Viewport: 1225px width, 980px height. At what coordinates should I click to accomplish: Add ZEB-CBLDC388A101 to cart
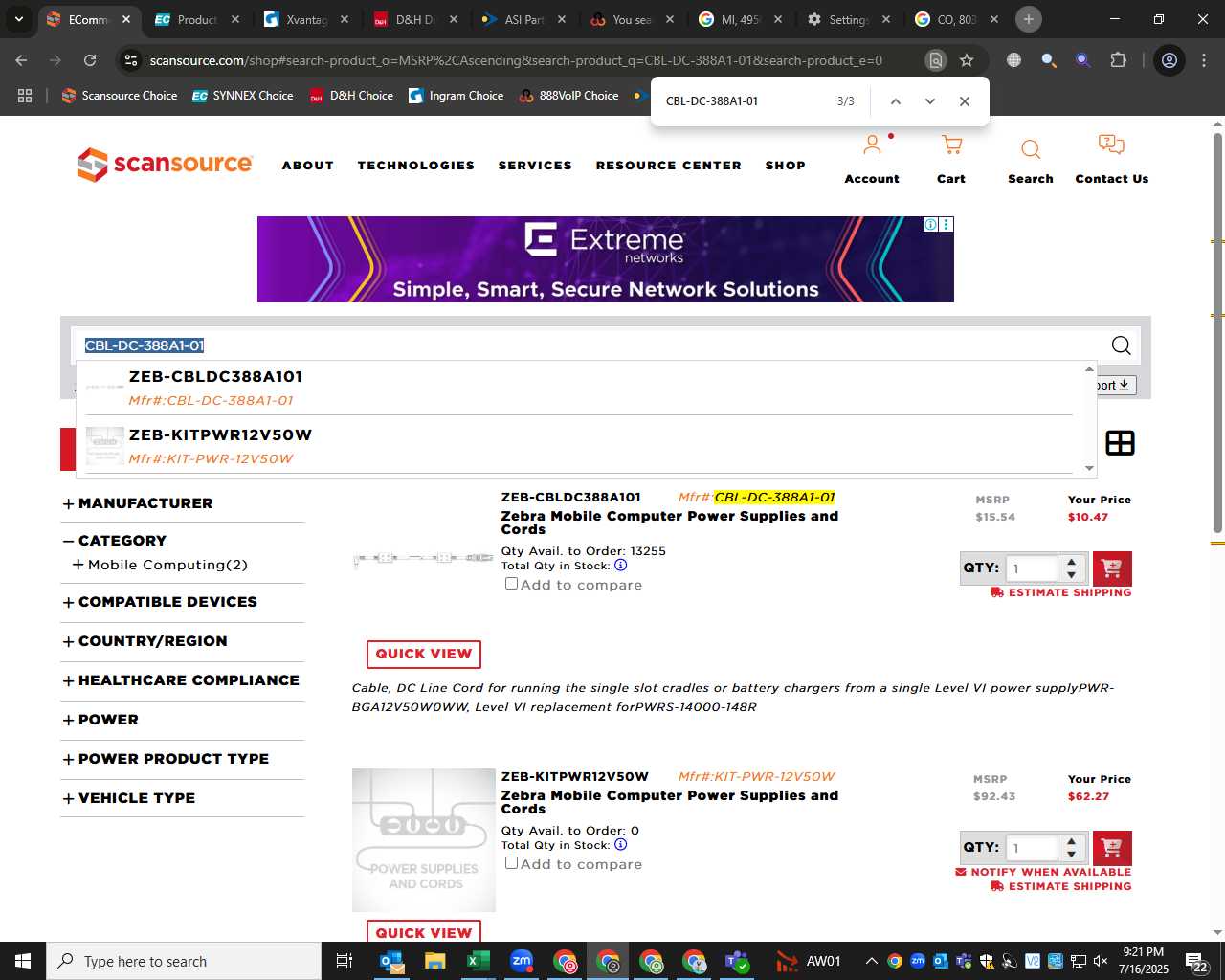click(x=1112, y=568)
